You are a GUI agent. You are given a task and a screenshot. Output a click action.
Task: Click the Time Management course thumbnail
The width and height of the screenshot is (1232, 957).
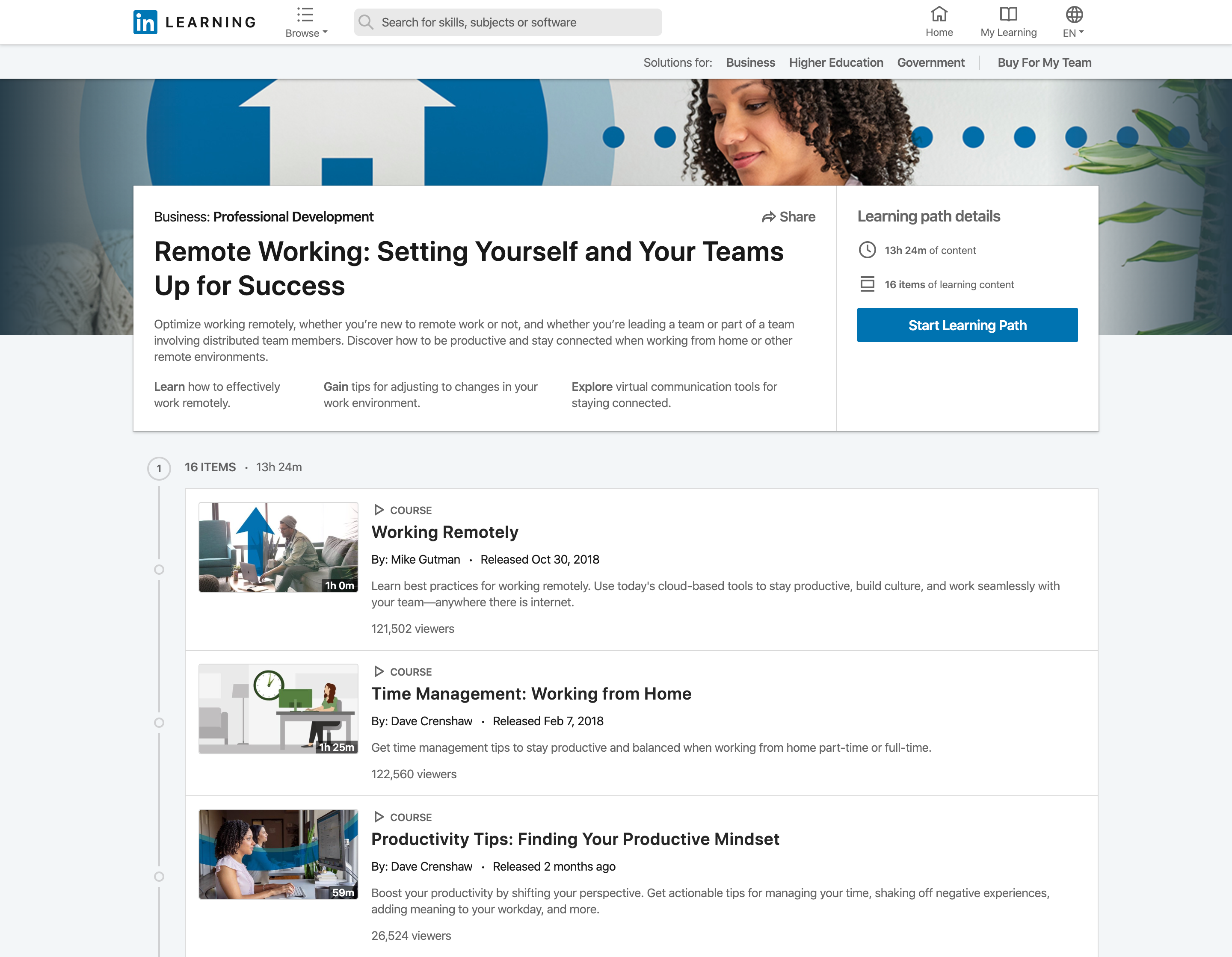(278, 709)
